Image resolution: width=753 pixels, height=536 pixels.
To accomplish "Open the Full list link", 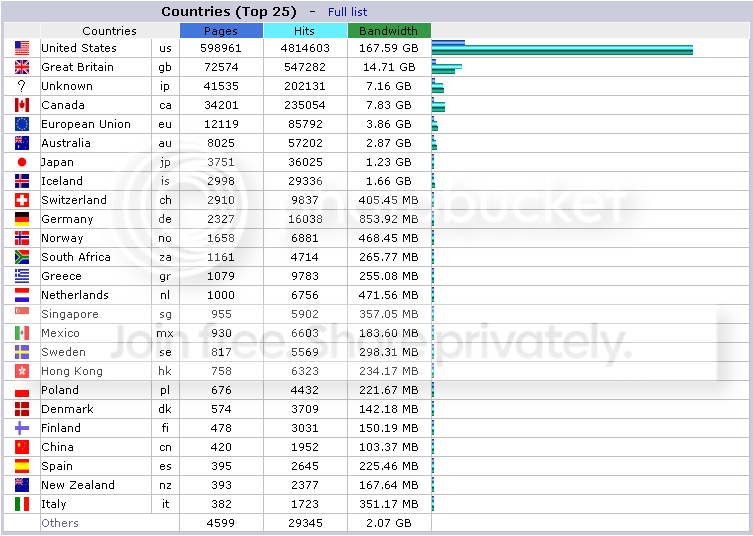I will click(x=347, y=12).
